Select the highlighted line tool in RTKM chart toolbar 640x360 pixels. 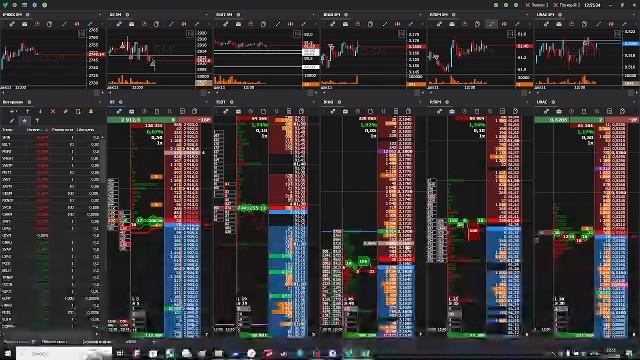click(x=491, y=24)
